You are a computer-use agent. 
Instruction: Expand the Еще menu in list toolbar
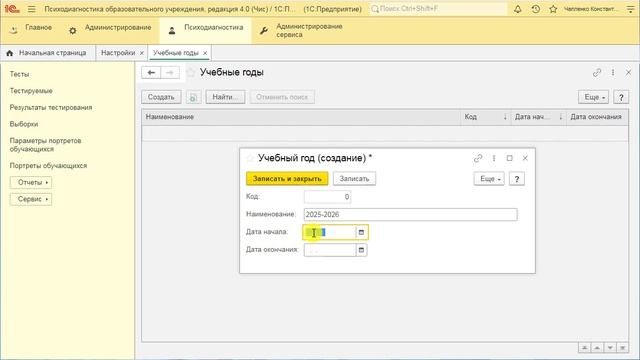(593, 97)
